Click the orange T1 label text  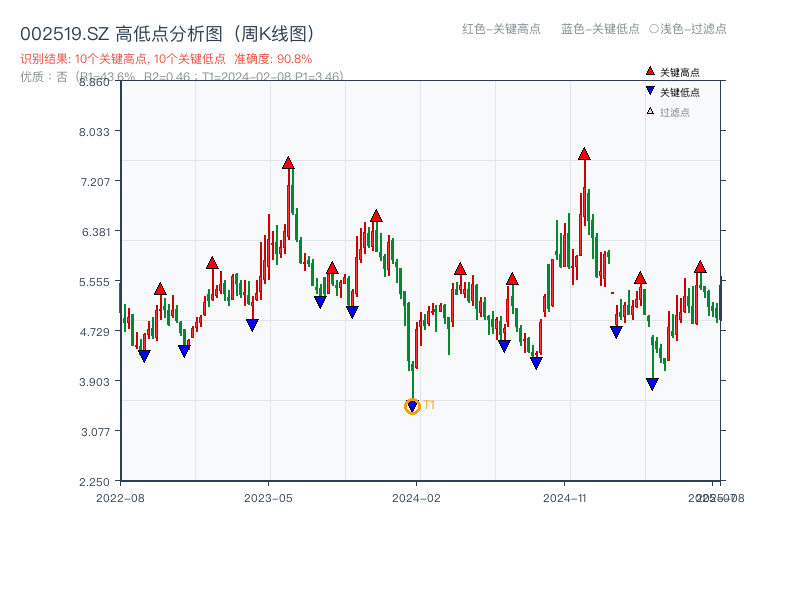tap(429, 405)
